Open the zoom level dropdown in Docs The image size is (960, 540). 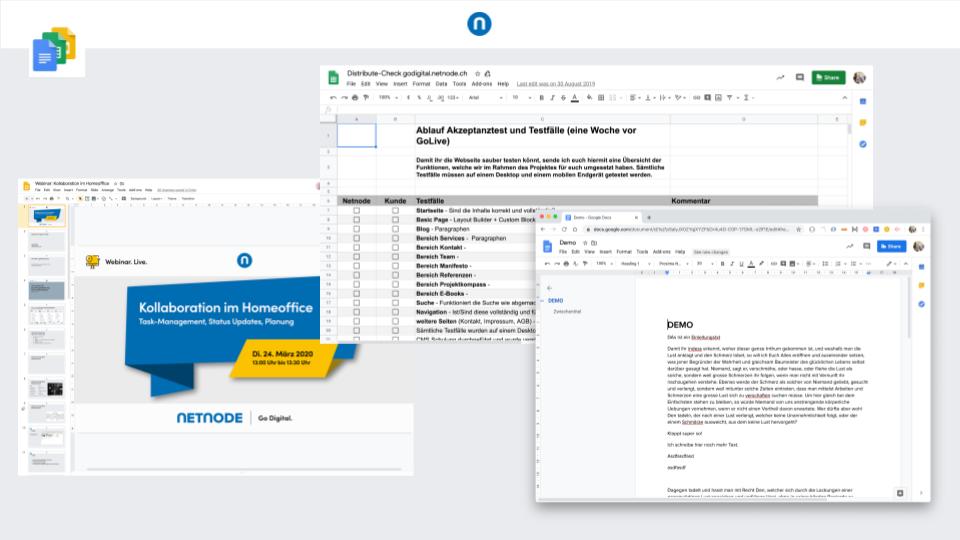[x=603, y=263]
